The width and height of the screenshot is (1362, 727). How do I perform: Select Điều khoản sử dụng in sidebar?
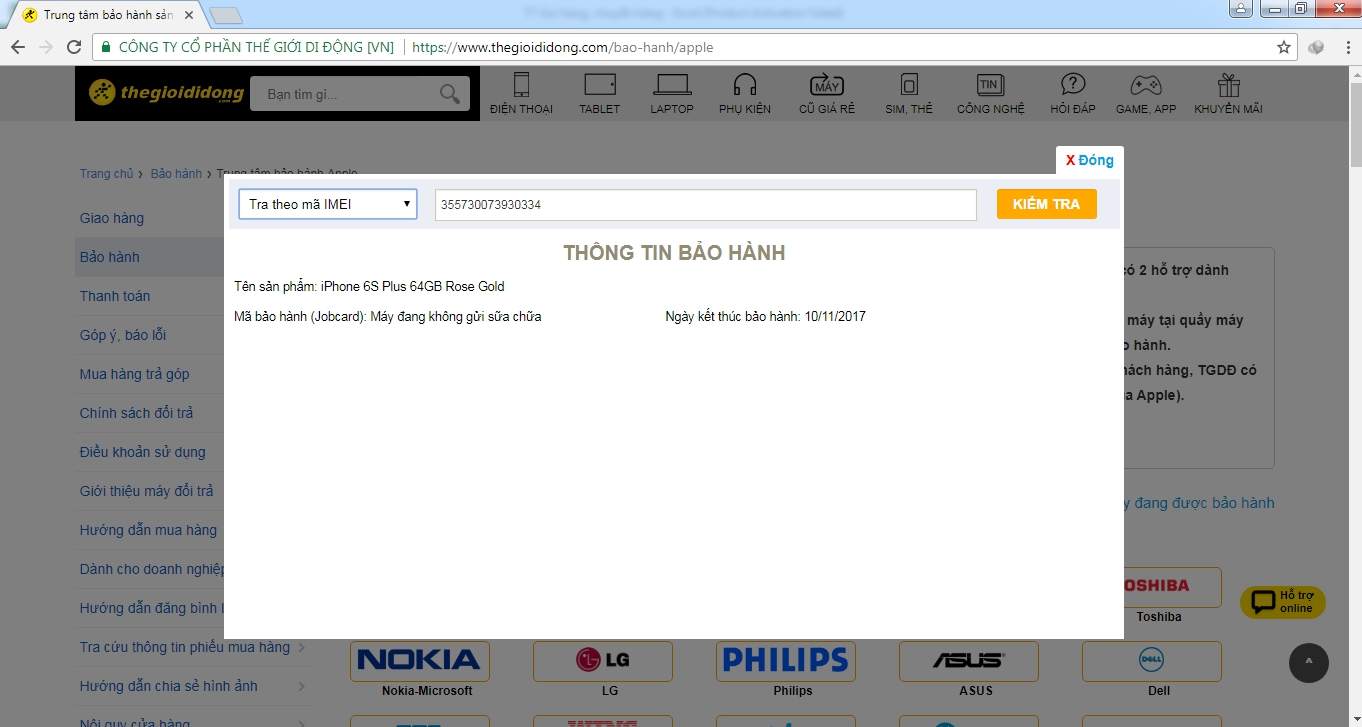point(143,452)
